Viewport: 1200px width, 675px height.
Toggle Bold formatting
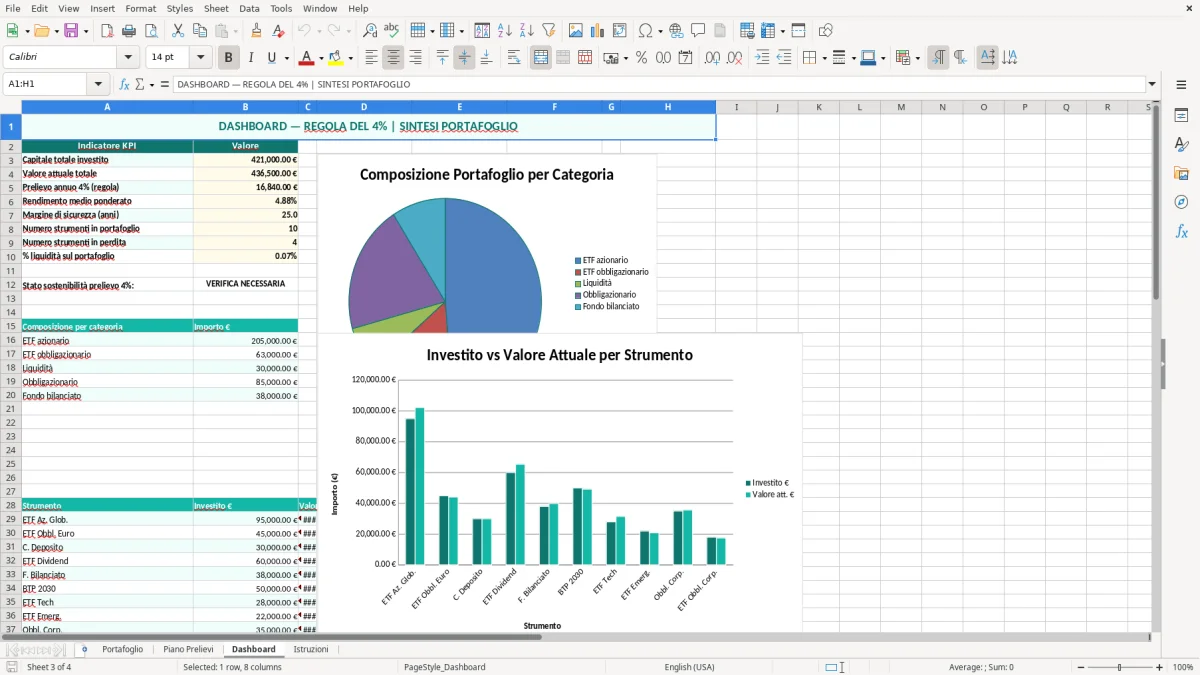coord(229,58)
